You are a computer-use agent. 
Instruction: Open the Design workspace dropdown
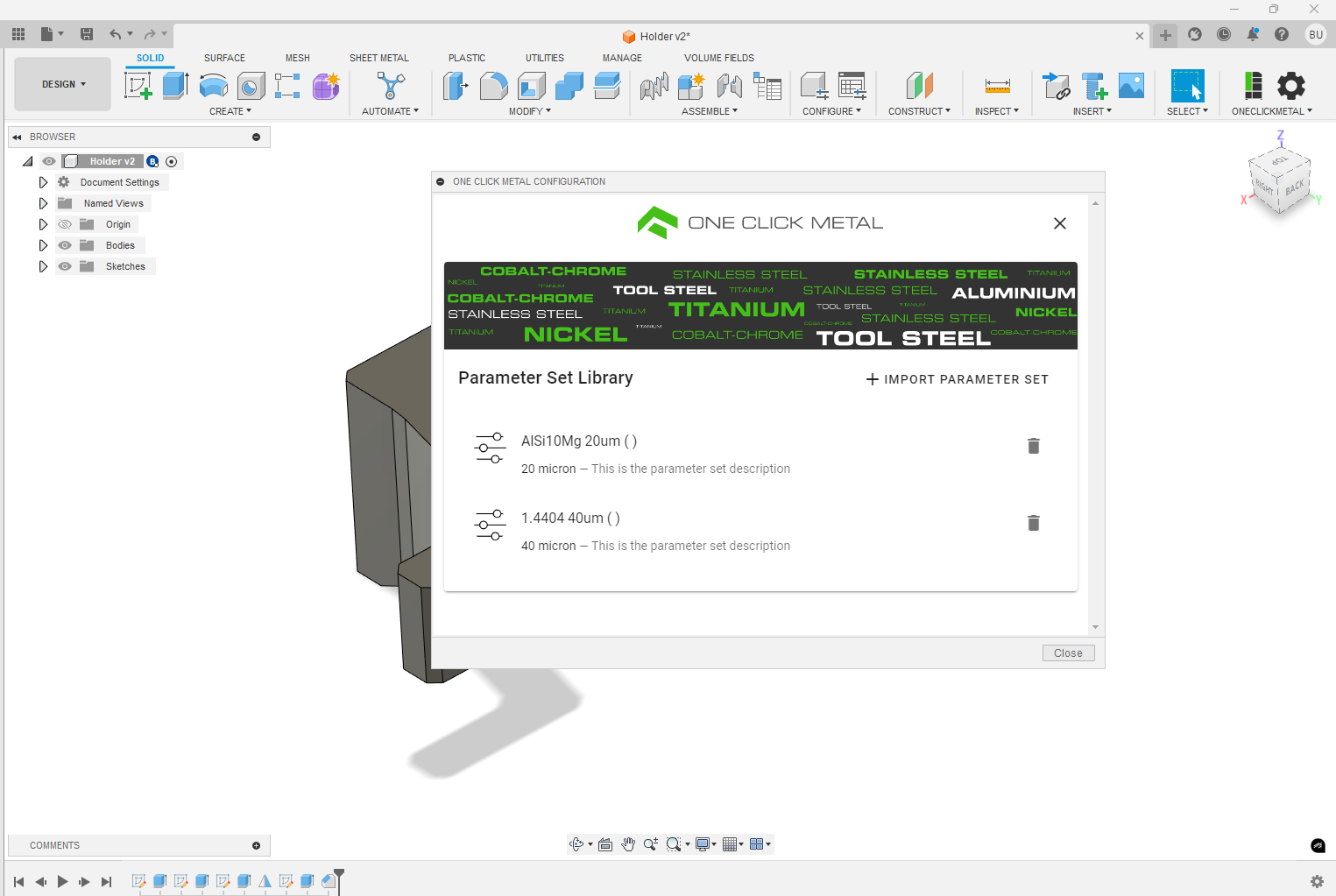[63, 84]
